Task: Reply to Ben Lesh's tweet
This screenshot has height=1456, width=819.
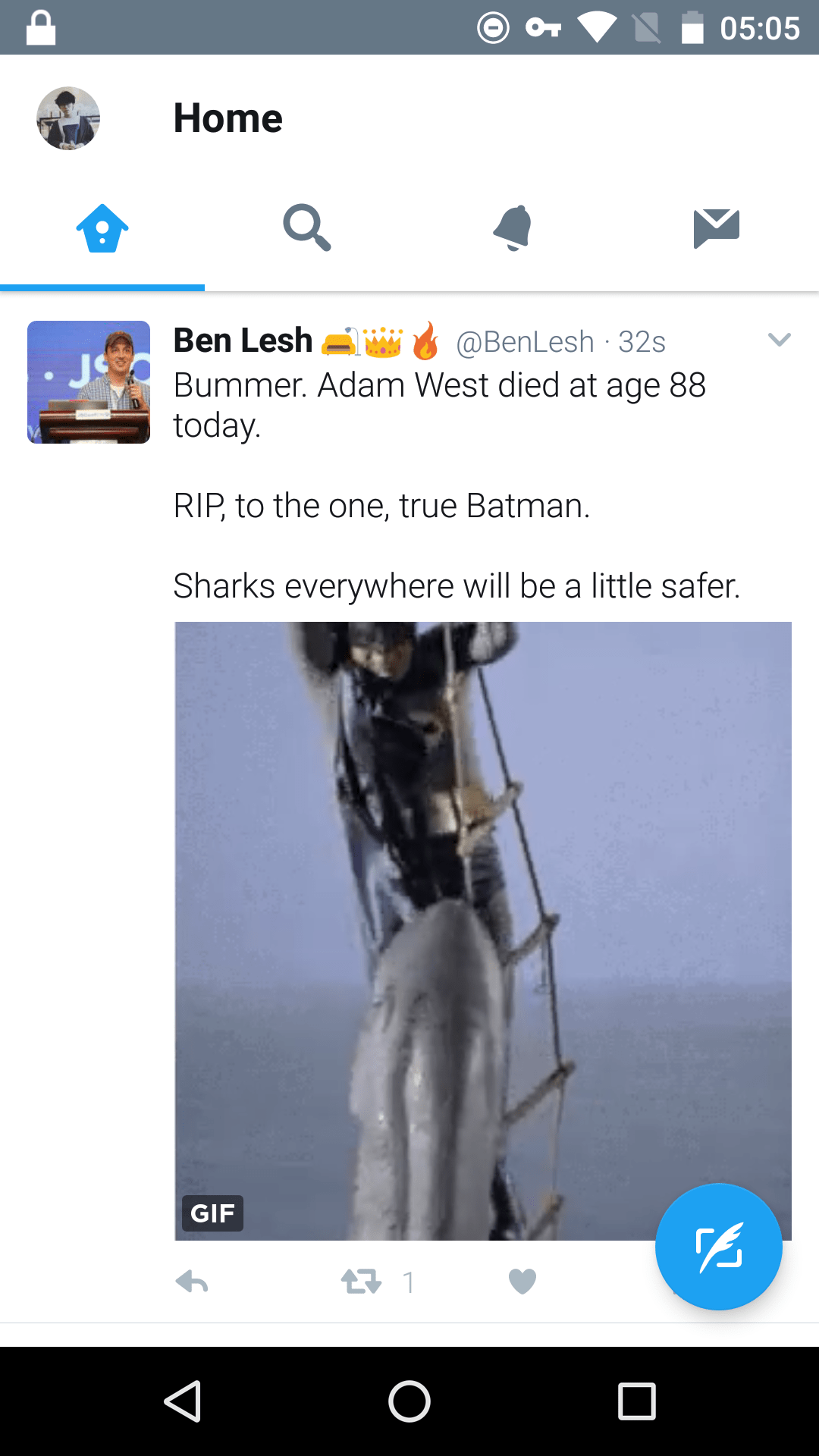Action: click(x=192, y=1282)
